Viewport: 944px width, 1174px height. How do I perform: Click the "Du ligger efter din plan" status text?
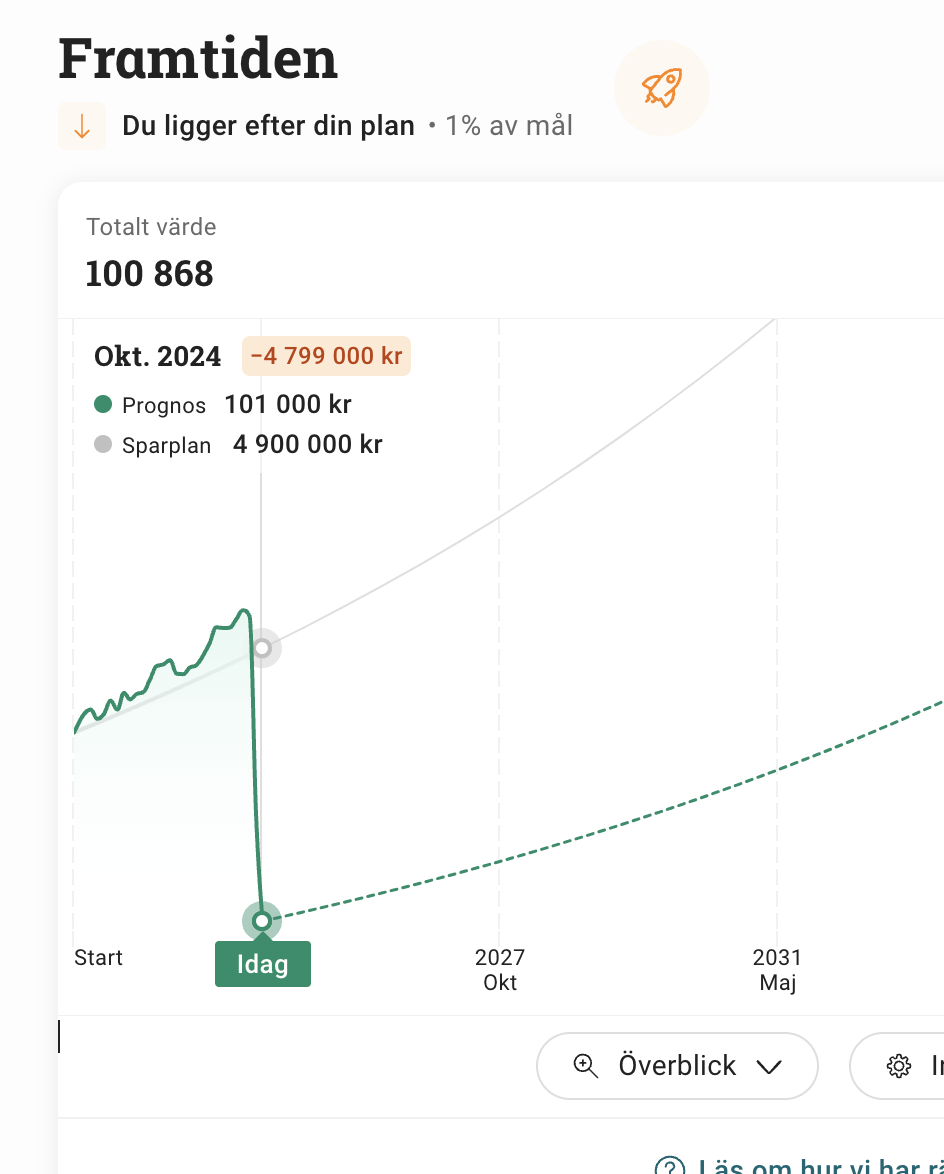pos(268,126)
